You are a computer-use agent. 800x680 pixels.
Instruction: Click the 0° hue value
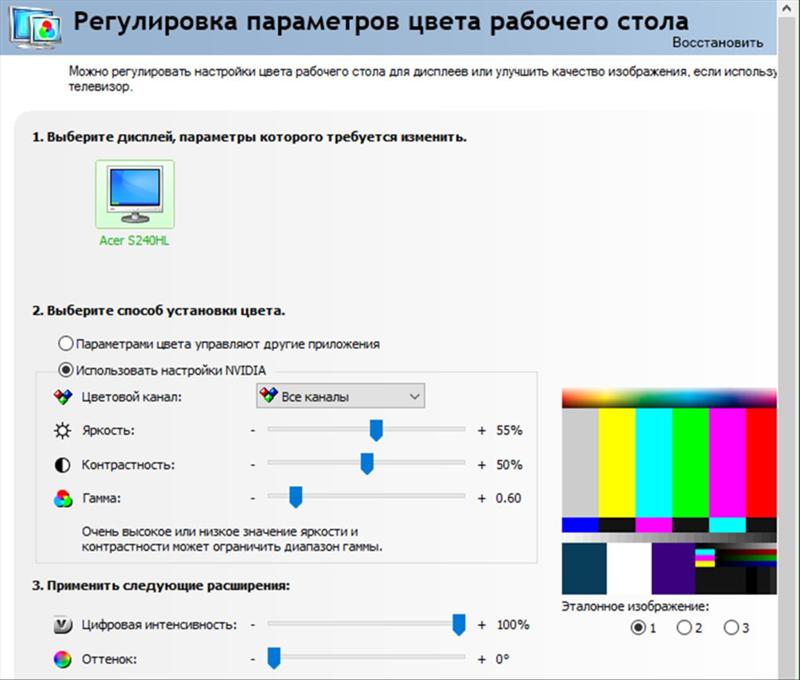[503, 659]
